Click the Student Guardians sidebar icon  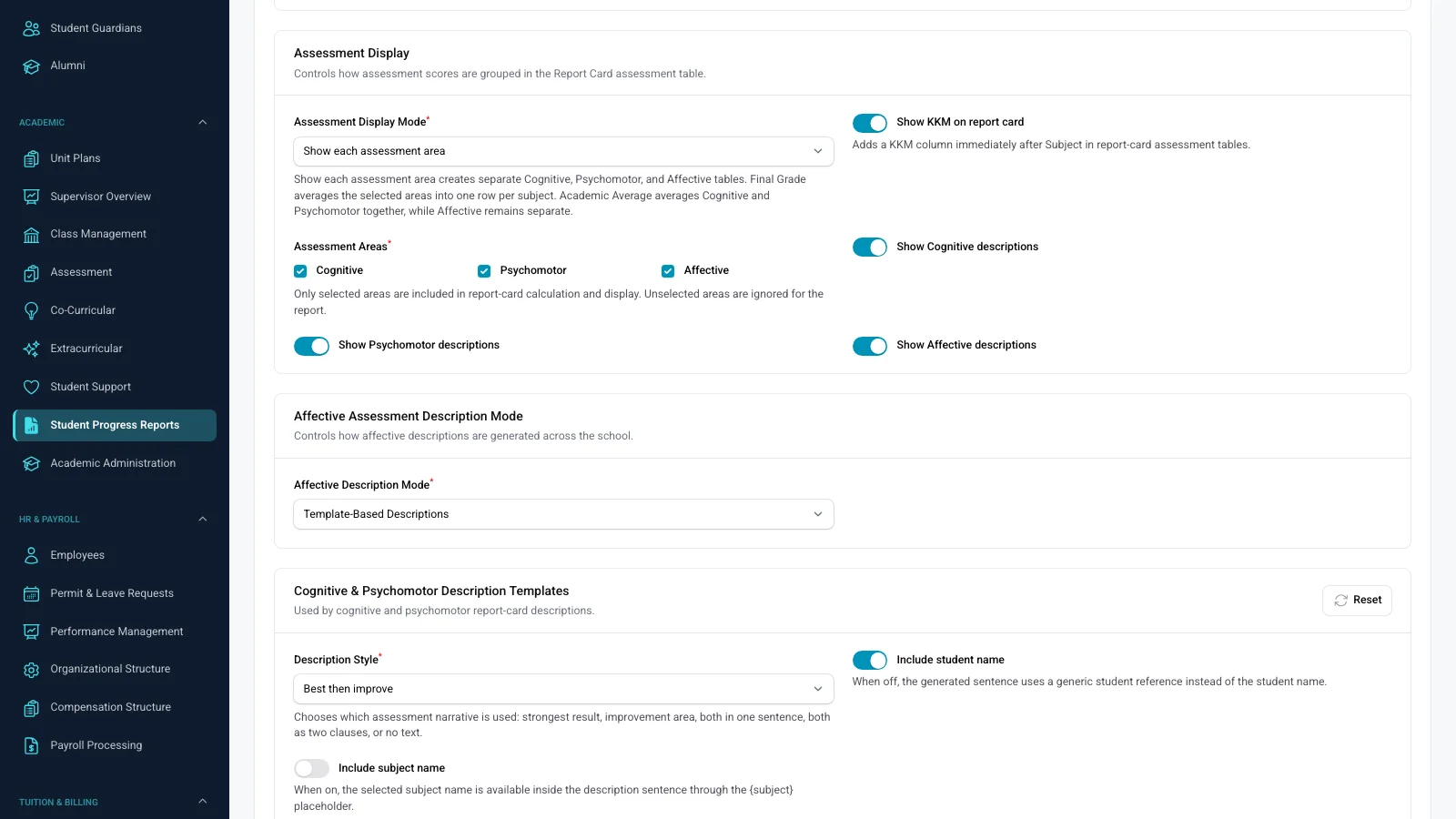point(31,28)
